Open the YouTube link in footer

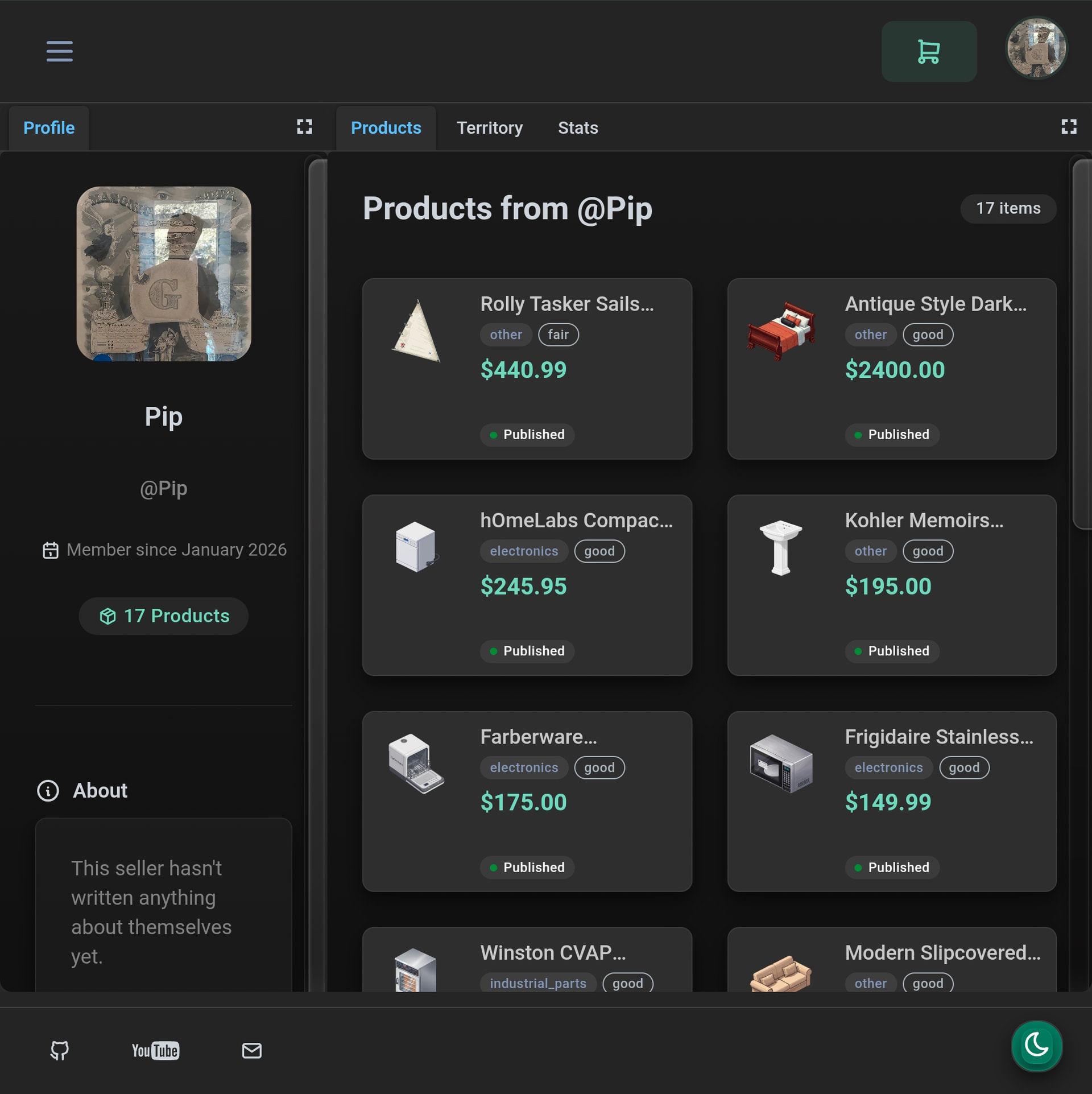point(155,1050)
